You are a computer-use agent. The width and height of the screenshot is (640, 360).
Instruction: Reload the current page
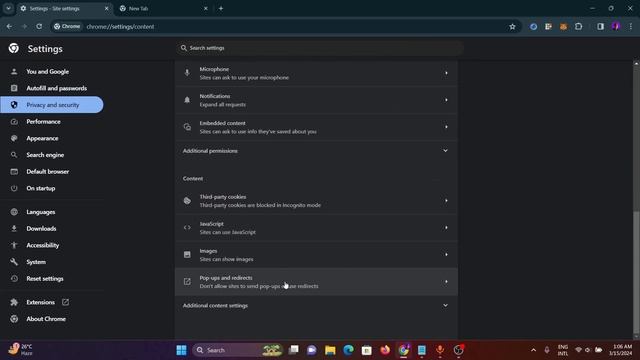tap(39, 27)
